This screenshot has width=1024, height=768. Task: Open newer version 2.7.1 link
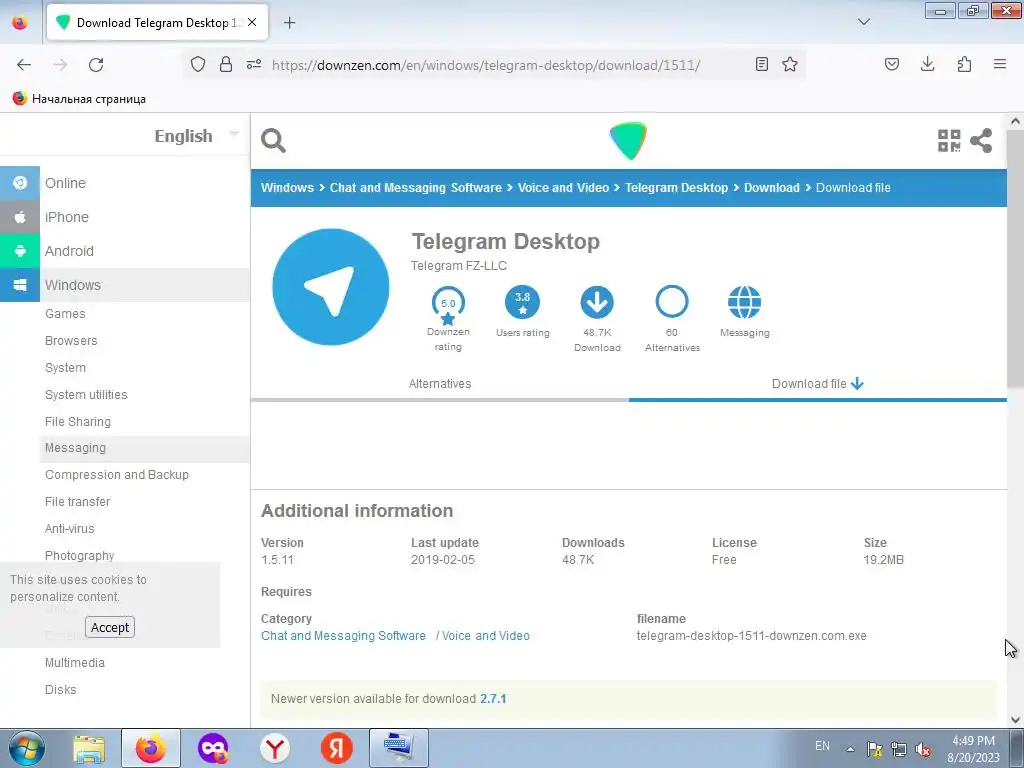coord(493,698)
